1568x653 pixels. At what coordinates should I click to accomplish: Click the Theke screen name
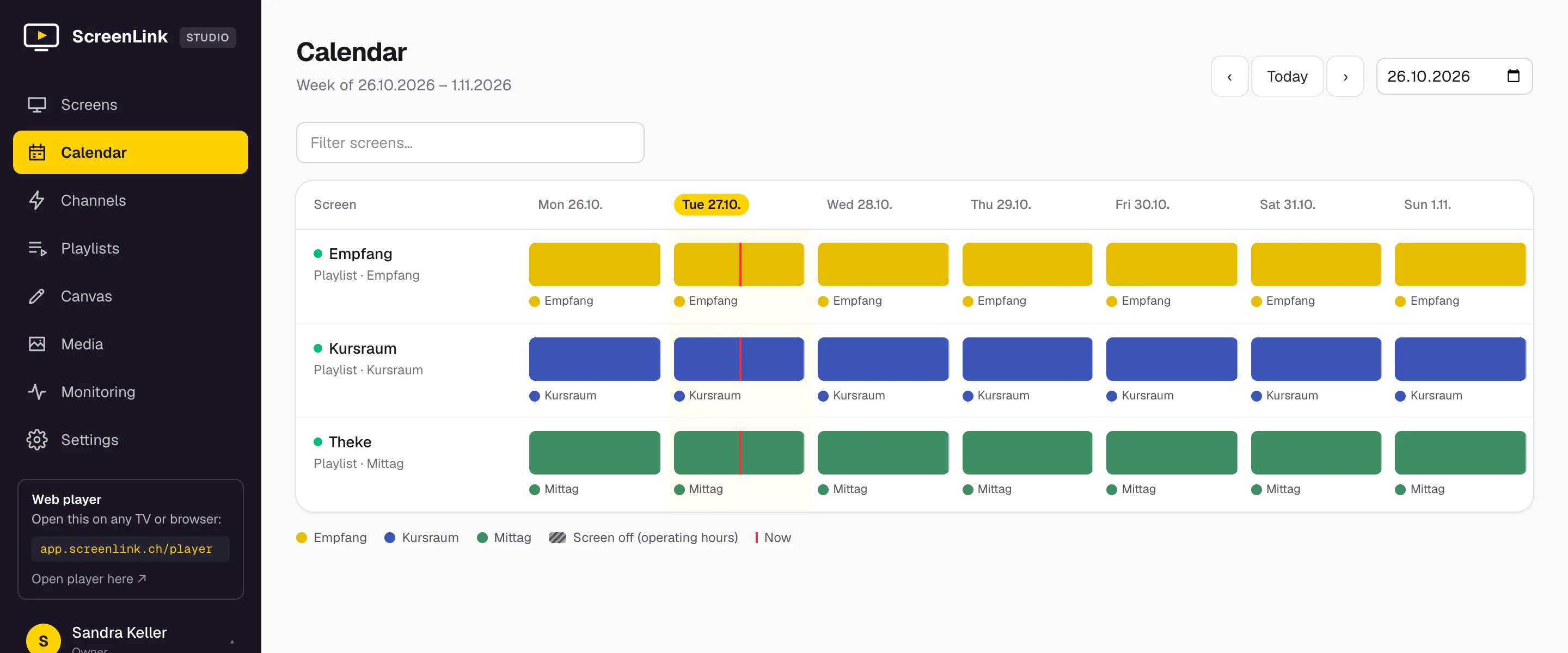coord(350,442)
